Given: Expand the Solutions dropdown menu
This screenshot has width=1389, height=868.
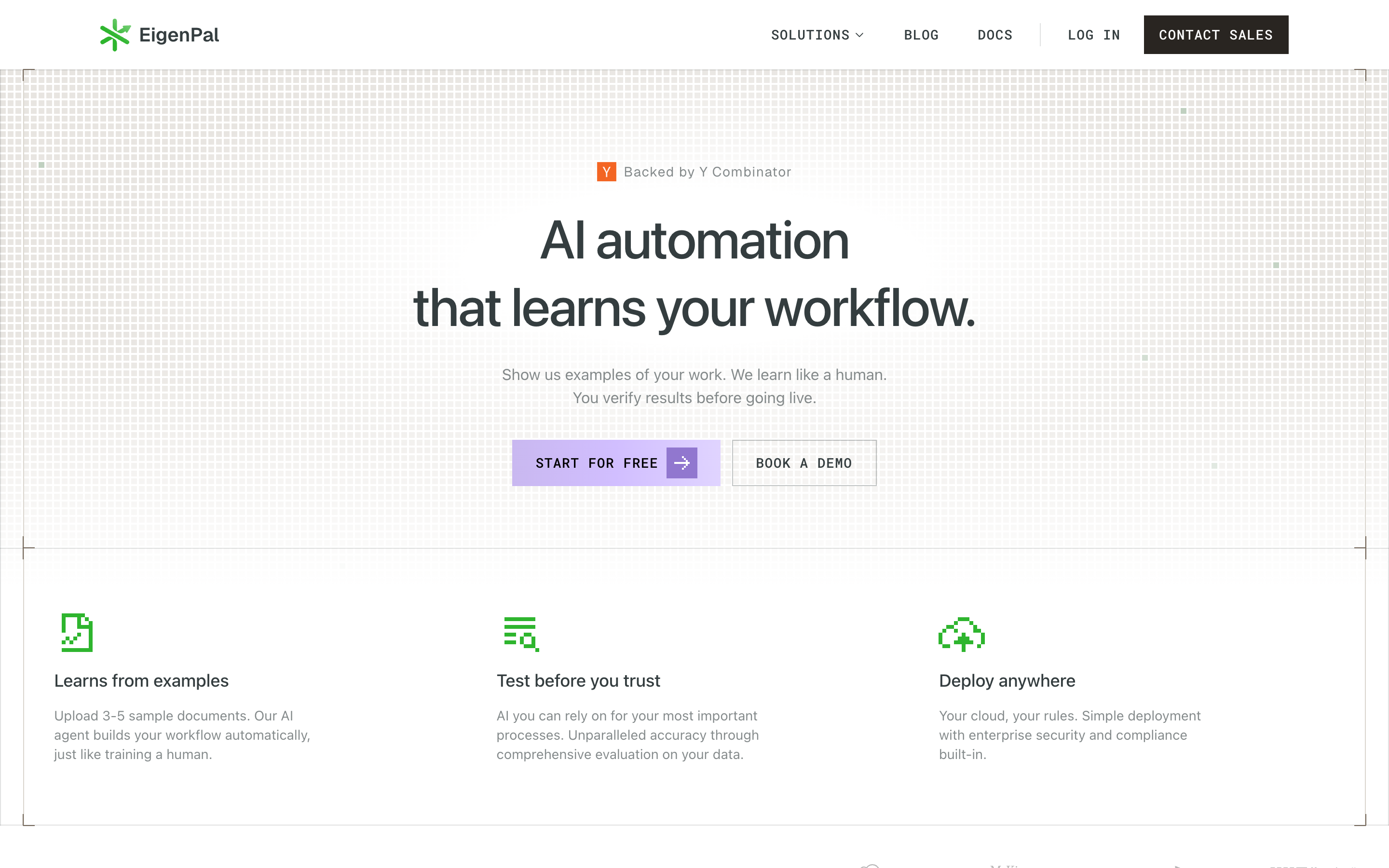Looking at the screenshot, I should click(817, 35).
